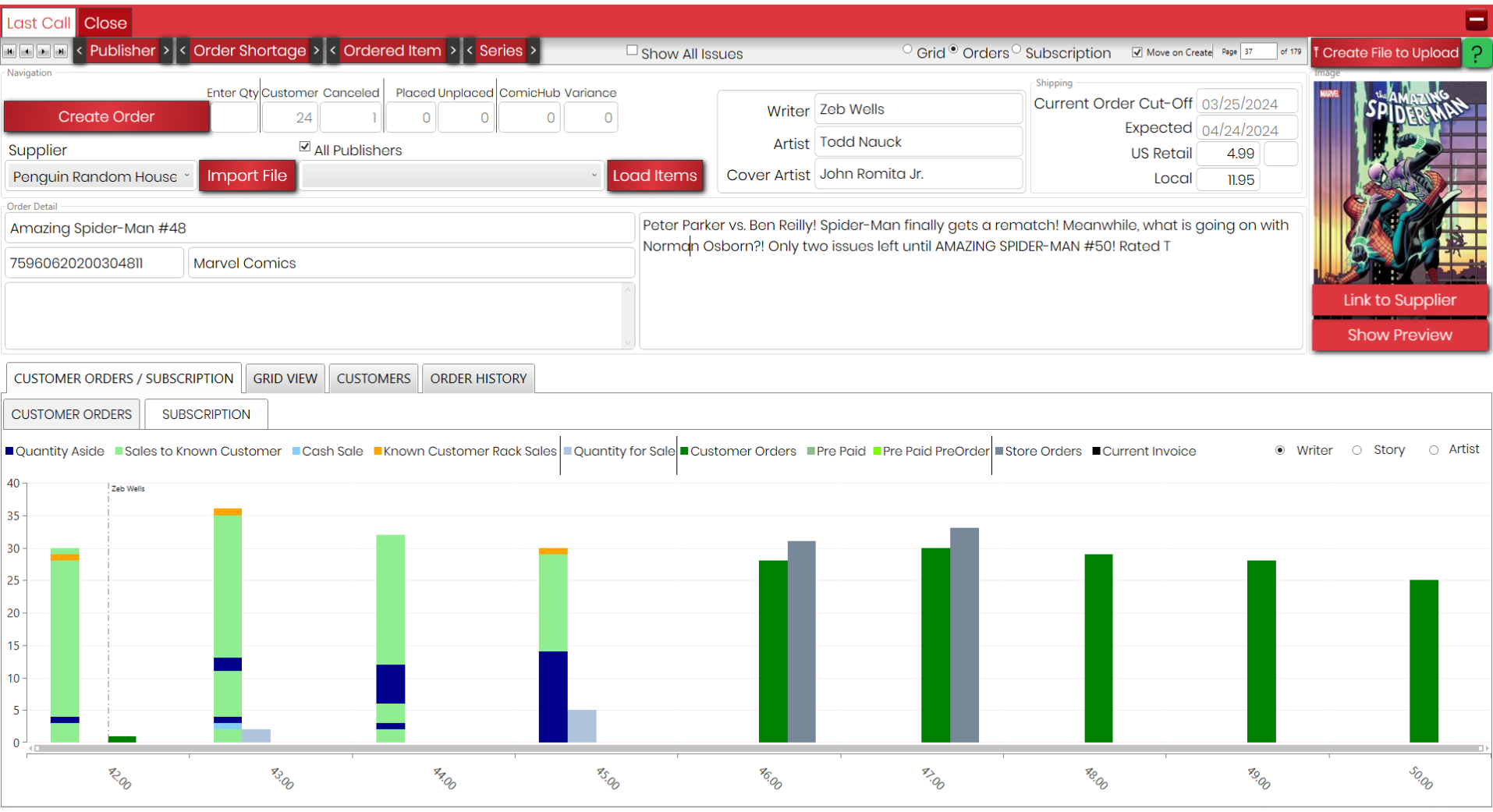Viewport: 1493px width, 812px height.
Task: Click the Cash Sale legend swatch
Action: [296, 451]
